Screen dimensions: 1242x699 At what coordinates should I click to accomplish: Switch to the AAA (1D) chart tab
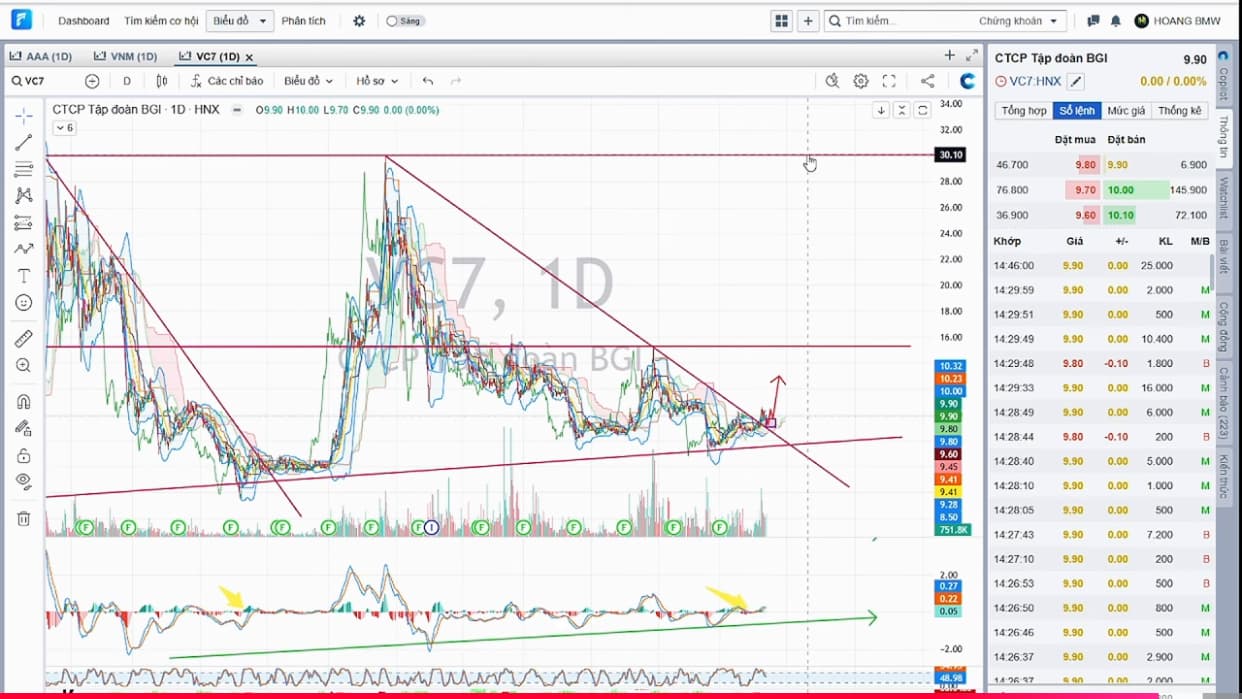click(40, 57)
